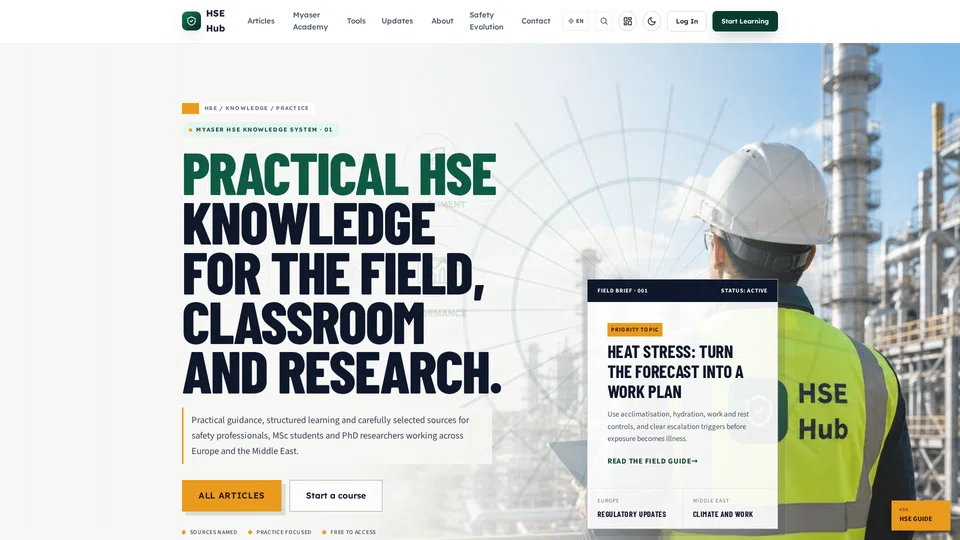Click the Log In button

686,21
